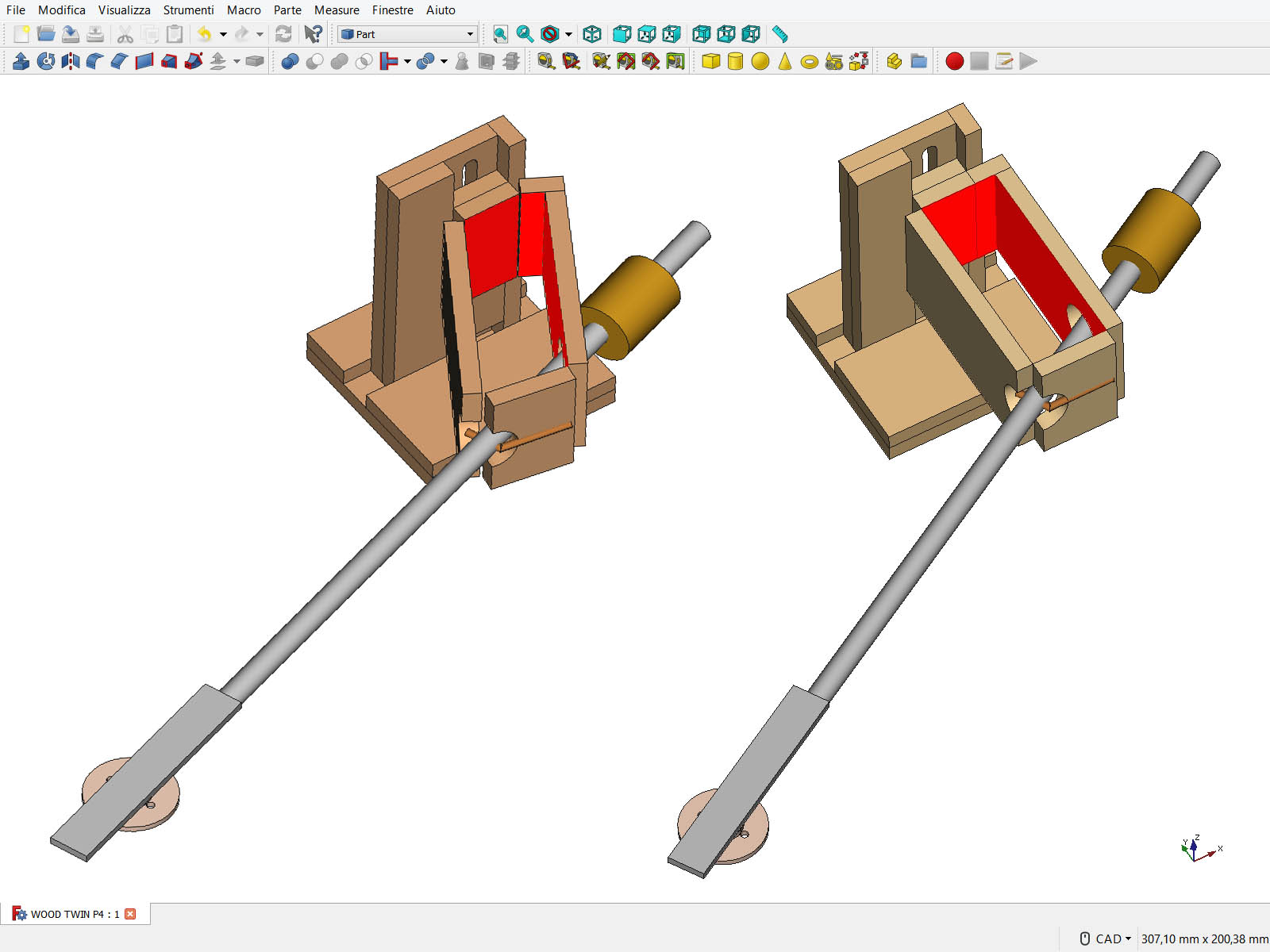This screenshot has width=1270, height=952.
Task: Expand the Split tools dropdown arrow
Action: tap(444, 61)
